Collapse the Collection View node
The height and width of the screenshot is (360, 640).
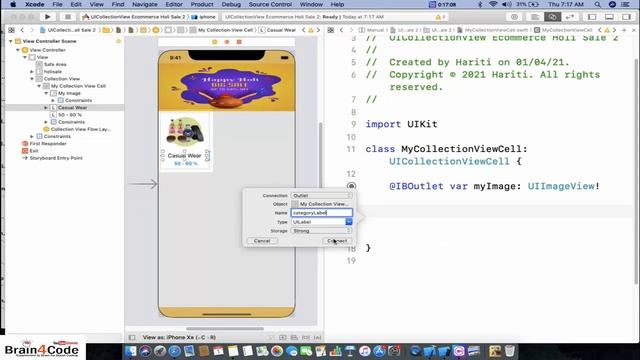tap(32, 79)
